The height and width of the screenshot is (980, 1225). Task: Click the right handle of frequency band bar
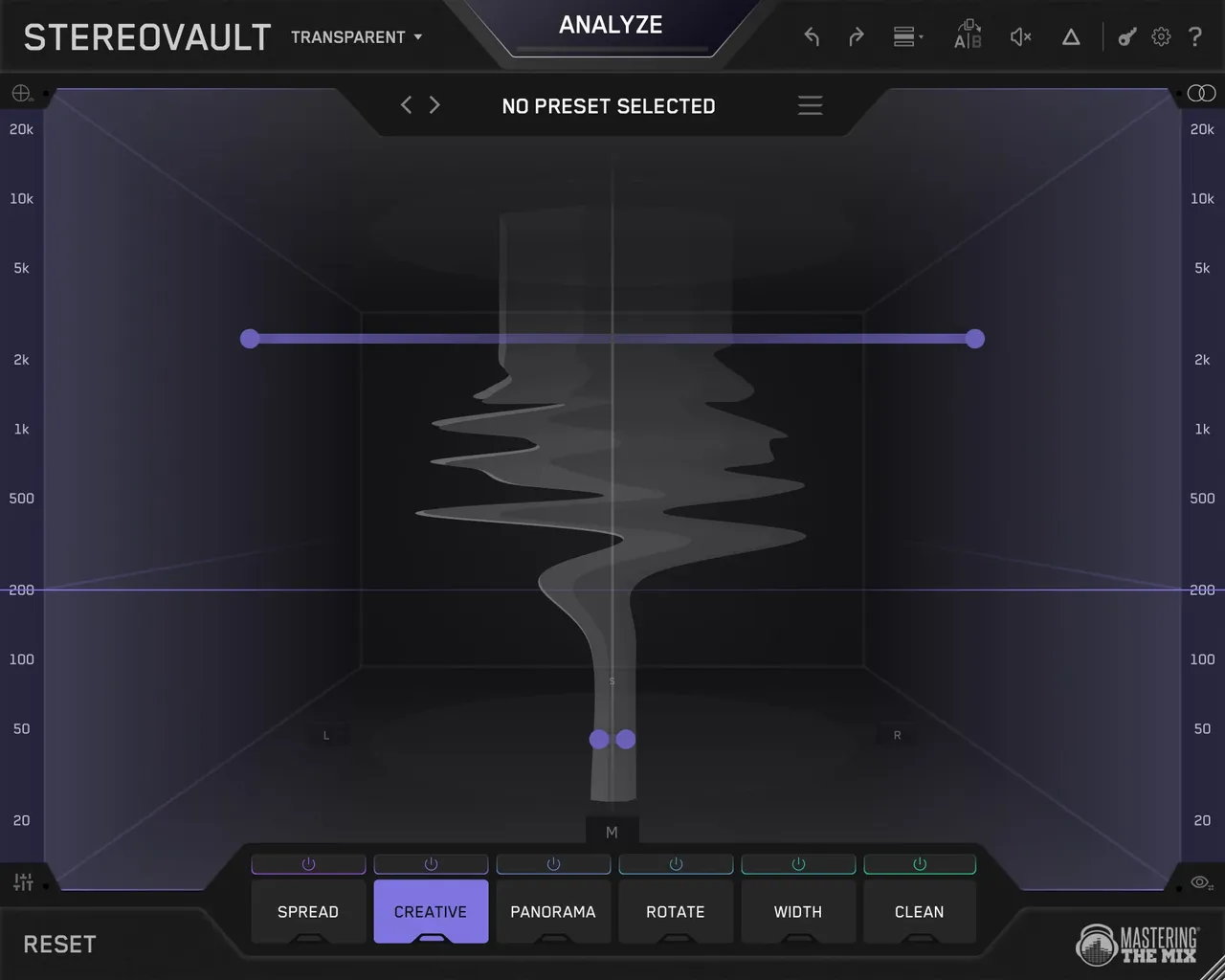974,339
